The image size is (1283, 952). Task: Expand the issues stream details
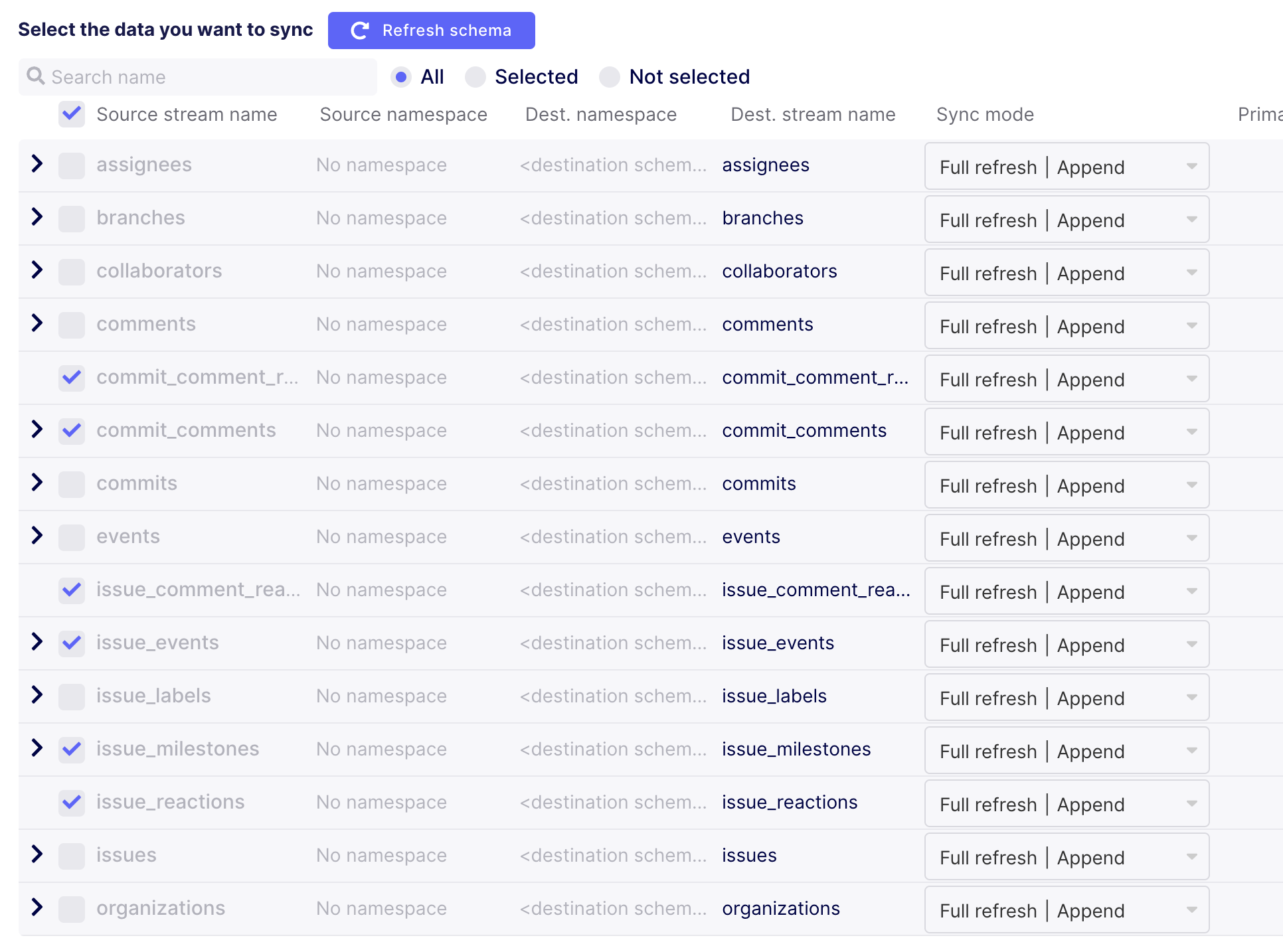(x=37, y=855)
